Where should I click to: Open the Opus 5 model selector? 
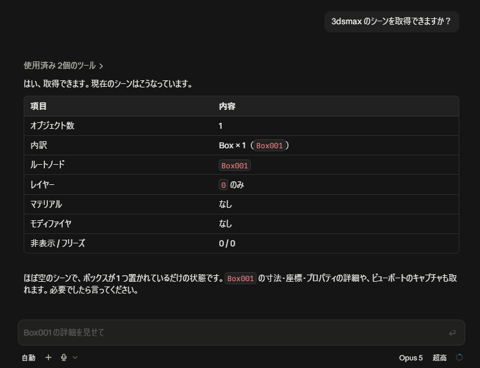point(411,358)
